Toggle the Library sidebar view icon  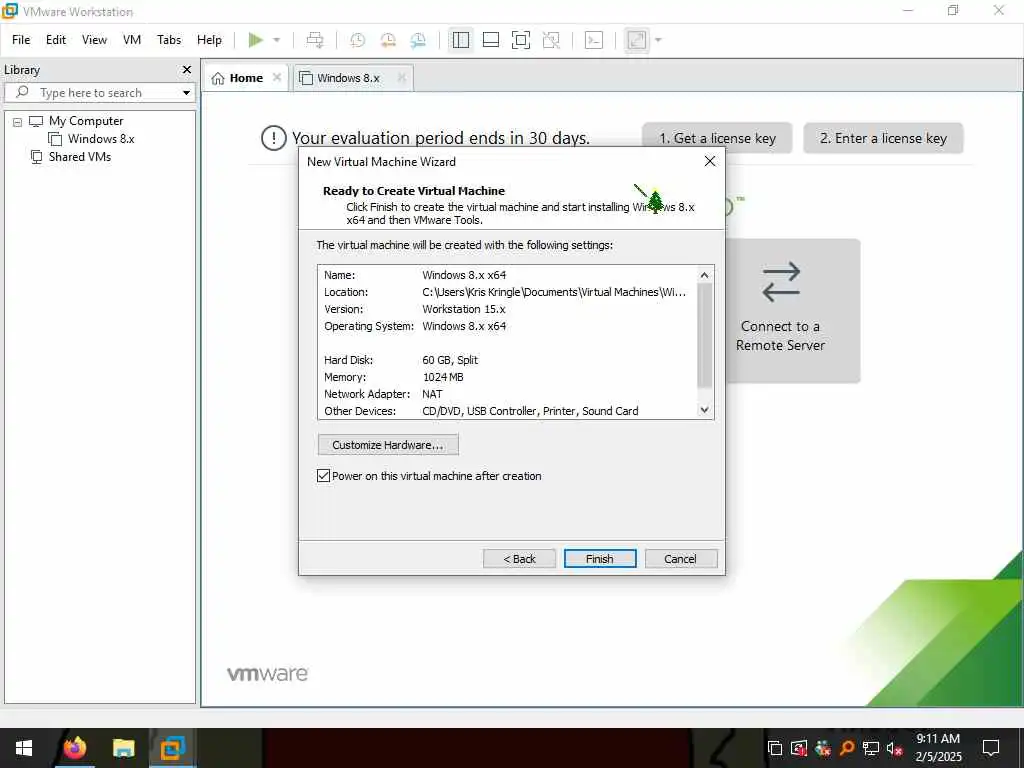(x=460, y=40)
